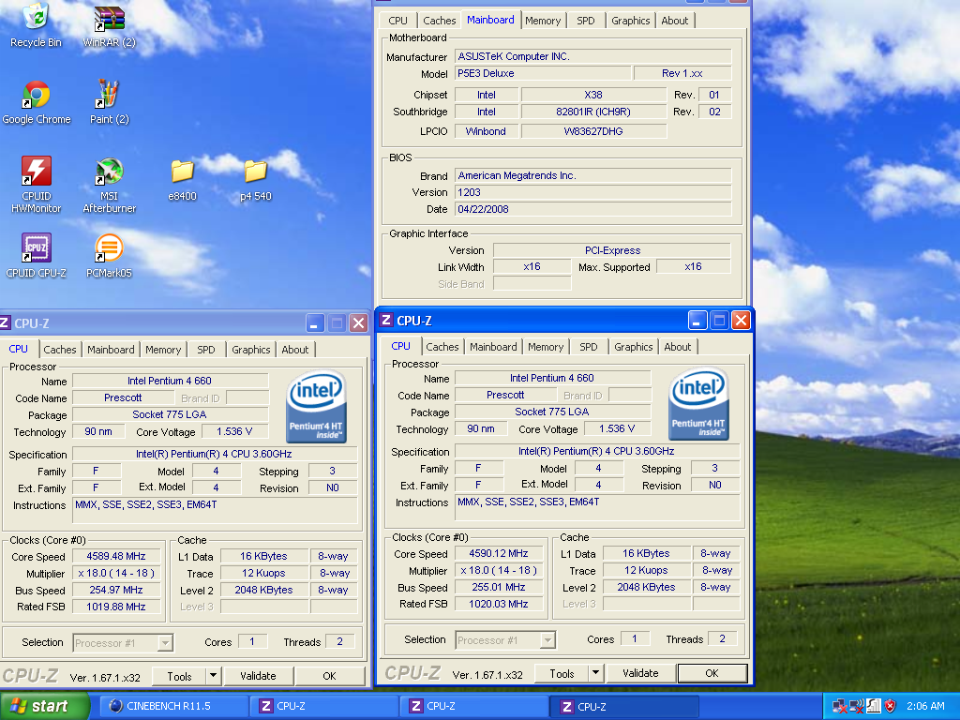Open Graphics tab in top Mainboard window
Viewport: 960px width, 720px height.
(x=630, y=20)
